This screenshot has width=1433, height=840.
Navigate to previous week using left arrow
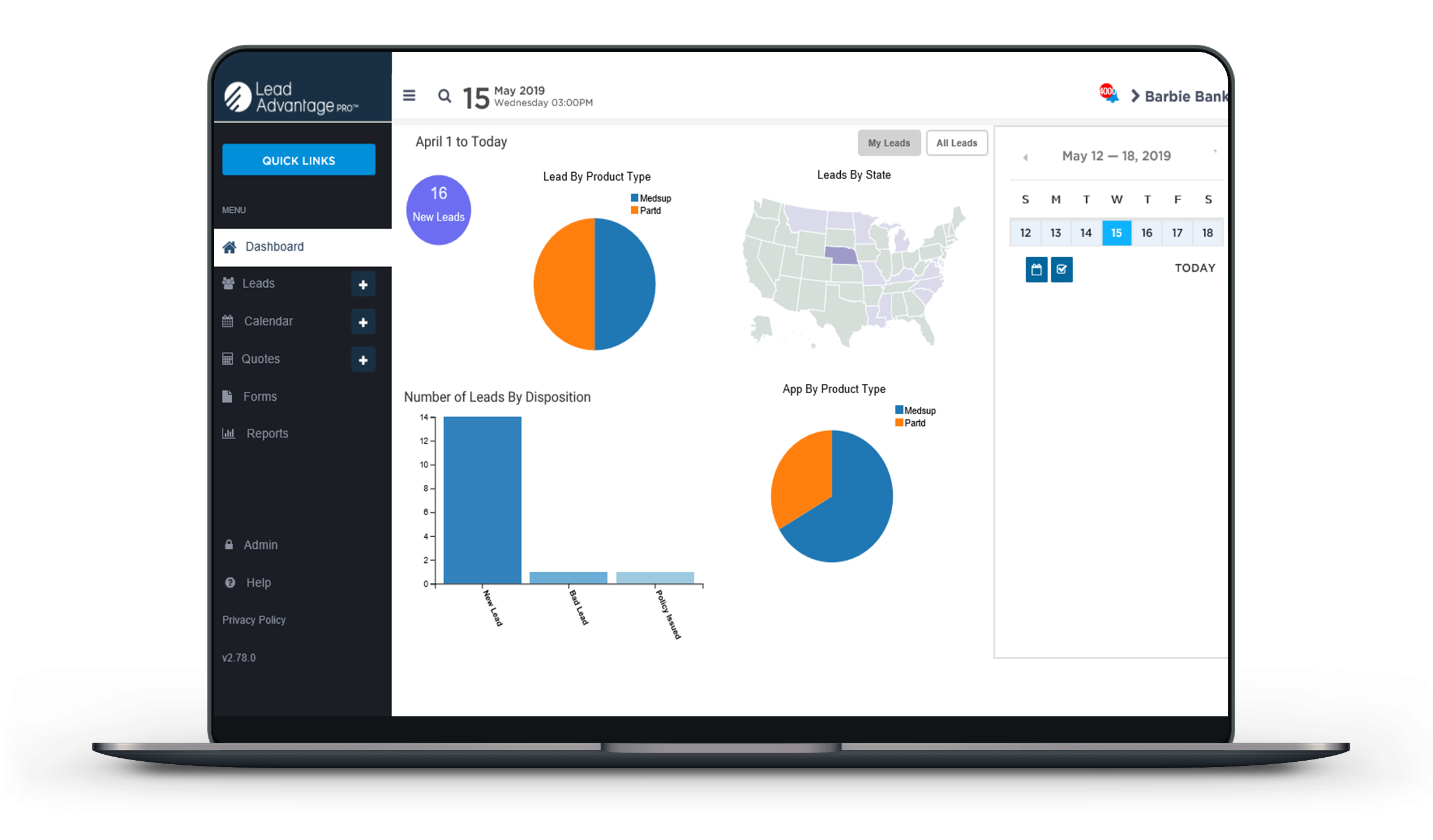click(x=1024, y=156)
